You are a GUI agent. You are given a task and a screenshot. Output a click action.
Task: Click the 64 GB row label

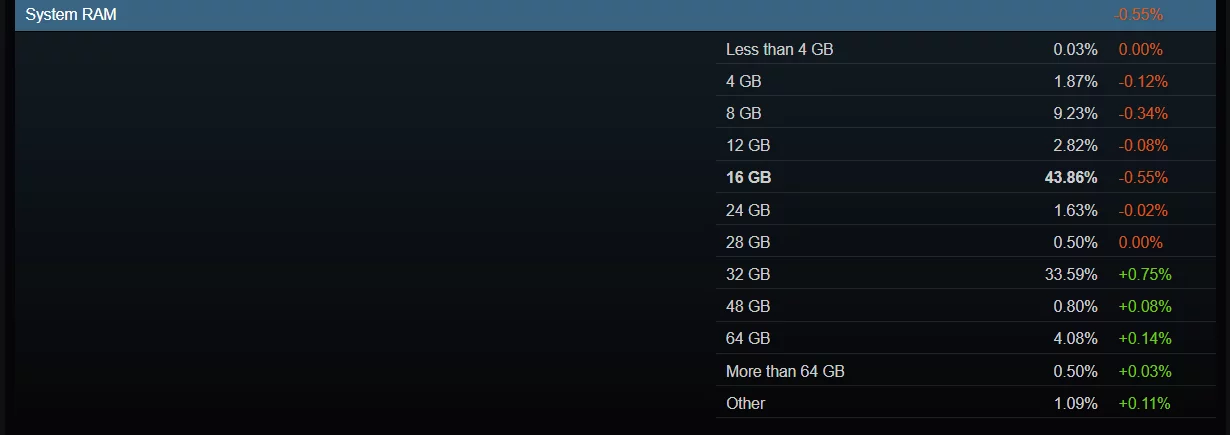coord(748,338)
